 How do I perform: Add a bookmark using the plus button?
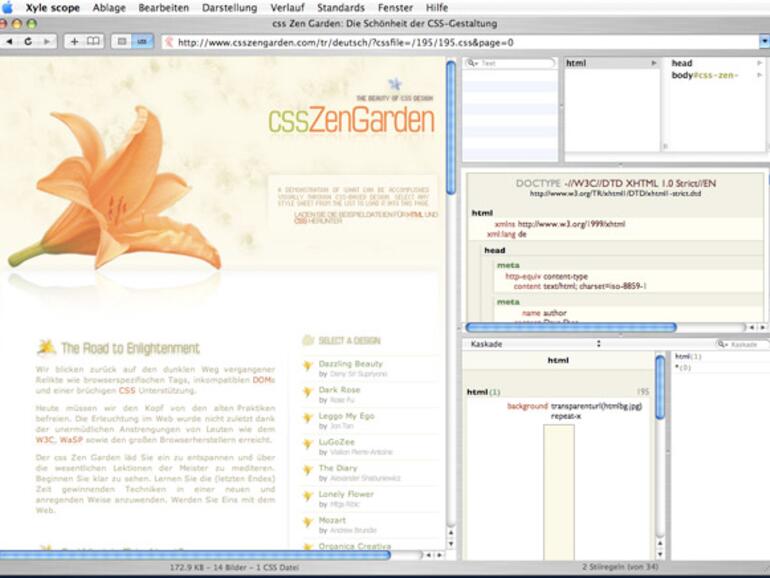point(74,42)
